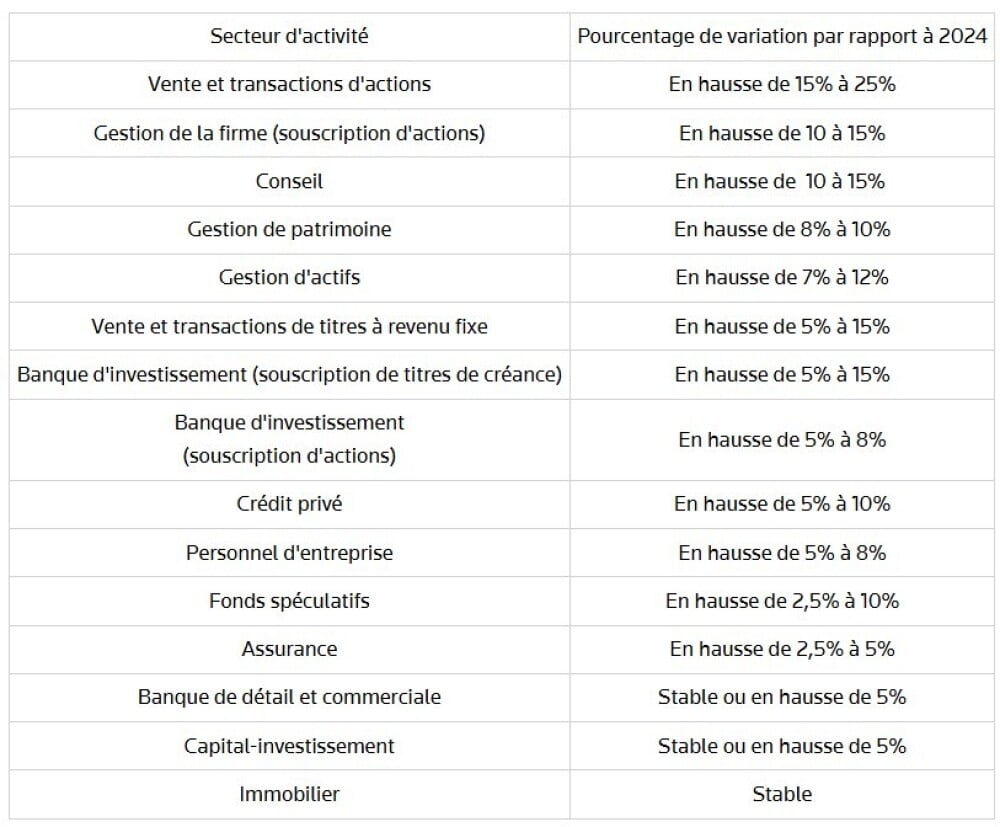This screenshot has width=1000, height=827.
Task: Click the 'Secteur d'activité' column header
Action: [x=289, y=36]
